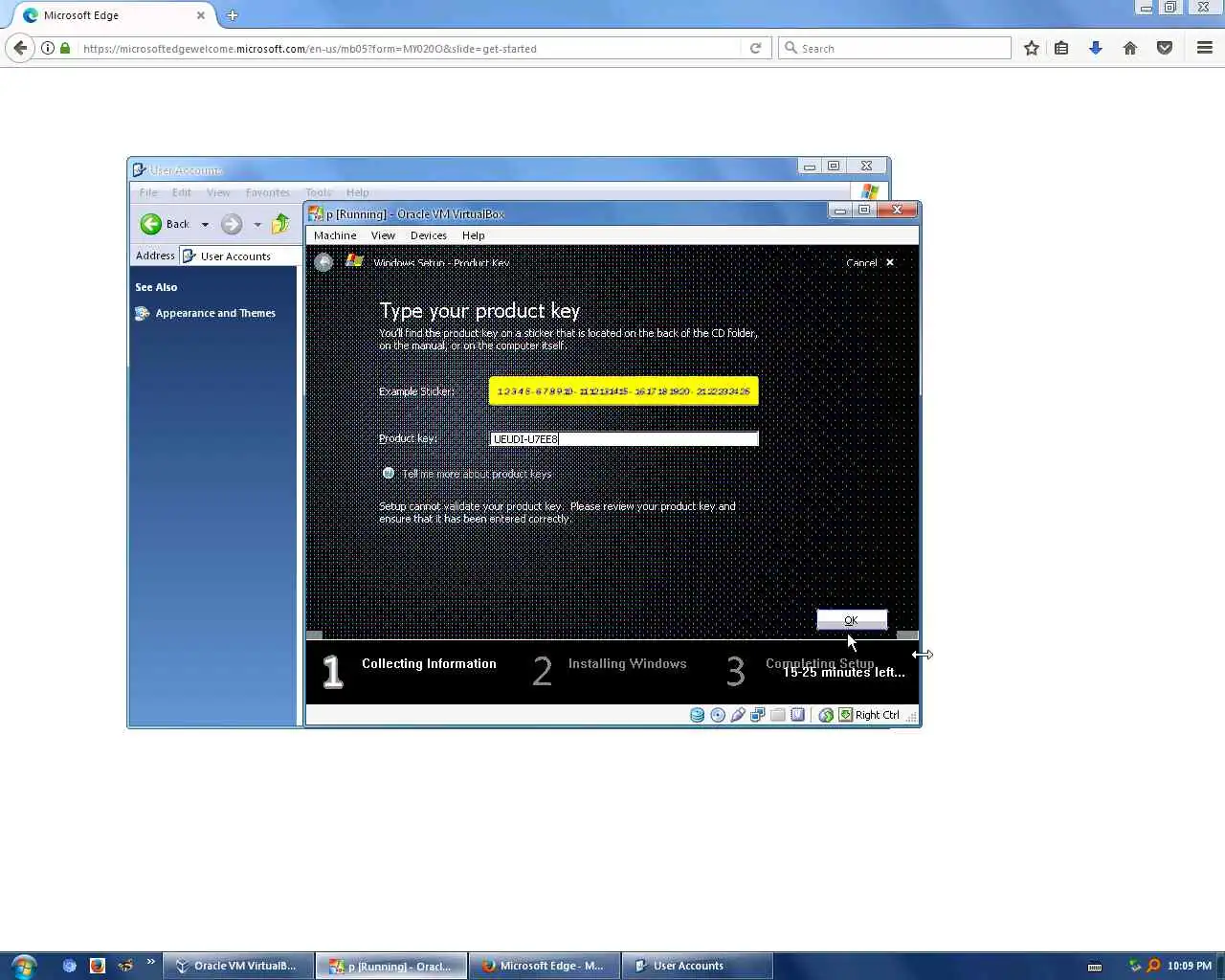Open the Favorites menu in User Accounts window
The height and width of the screenshot is (980, 1225).
(267, 192)
